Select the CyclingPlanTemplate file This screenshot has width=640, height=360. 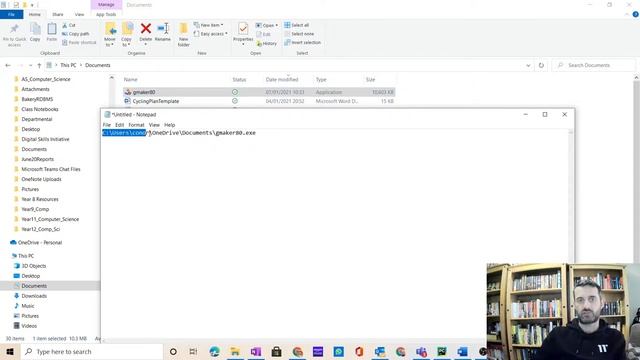tap(156, 101)
